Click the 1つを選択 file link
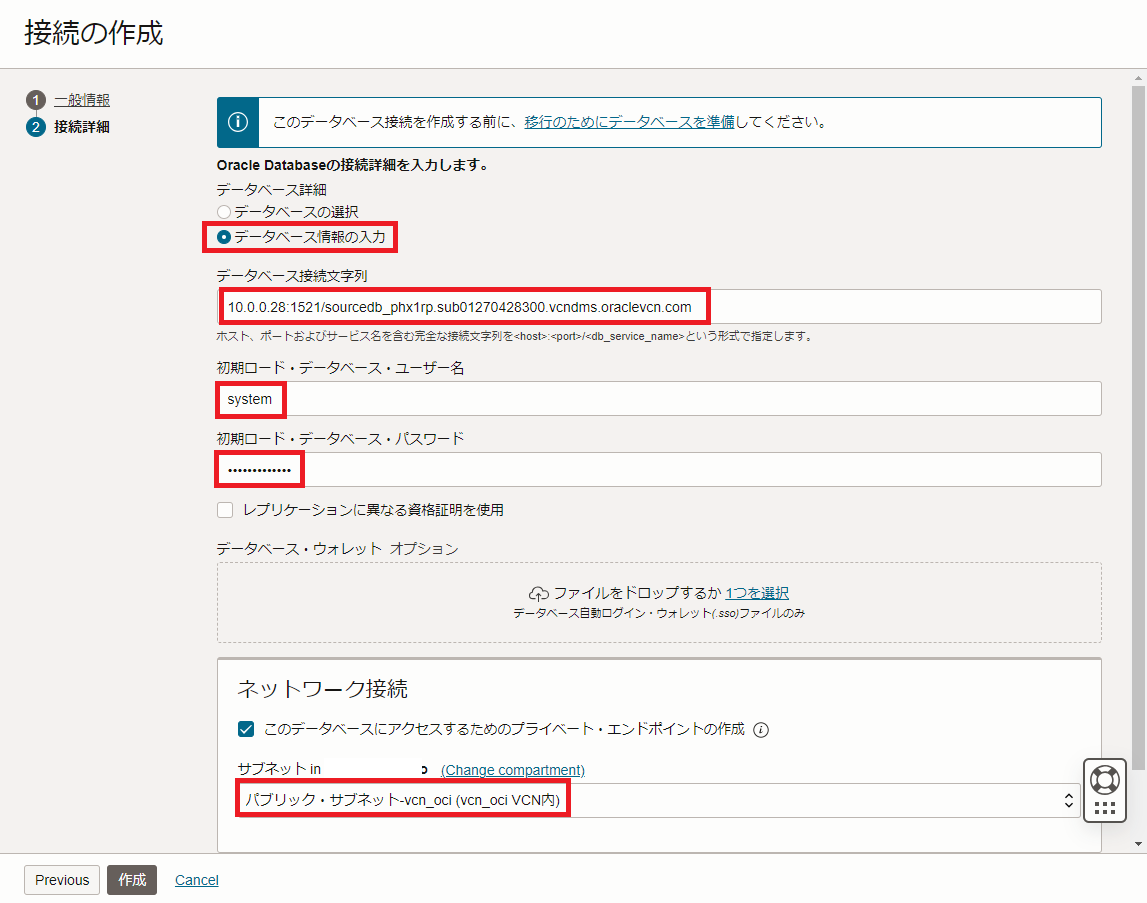1147x903 pixels. (757, 593)
